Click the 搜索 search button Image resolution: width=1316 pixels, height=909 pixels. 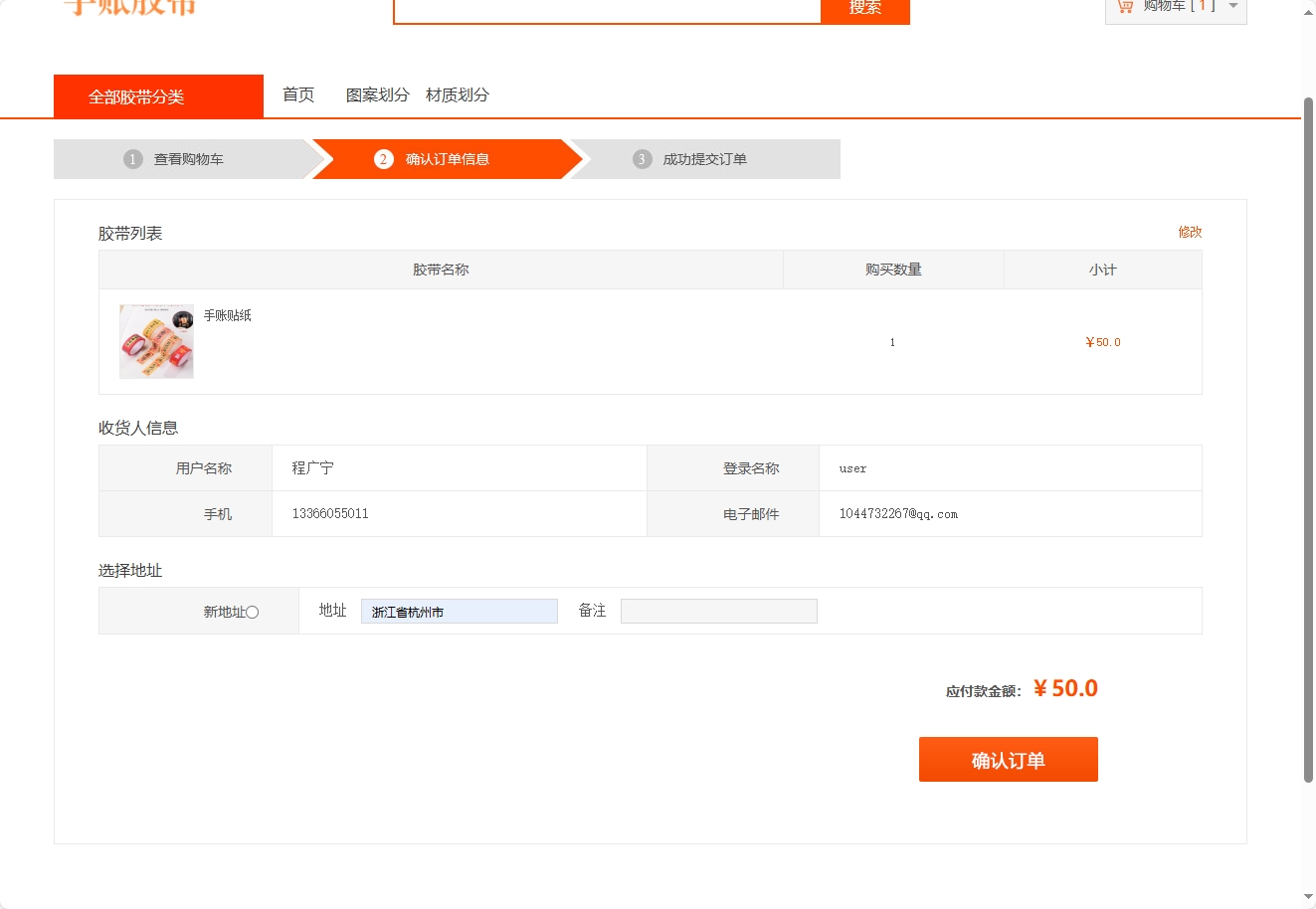pos(864,8)
